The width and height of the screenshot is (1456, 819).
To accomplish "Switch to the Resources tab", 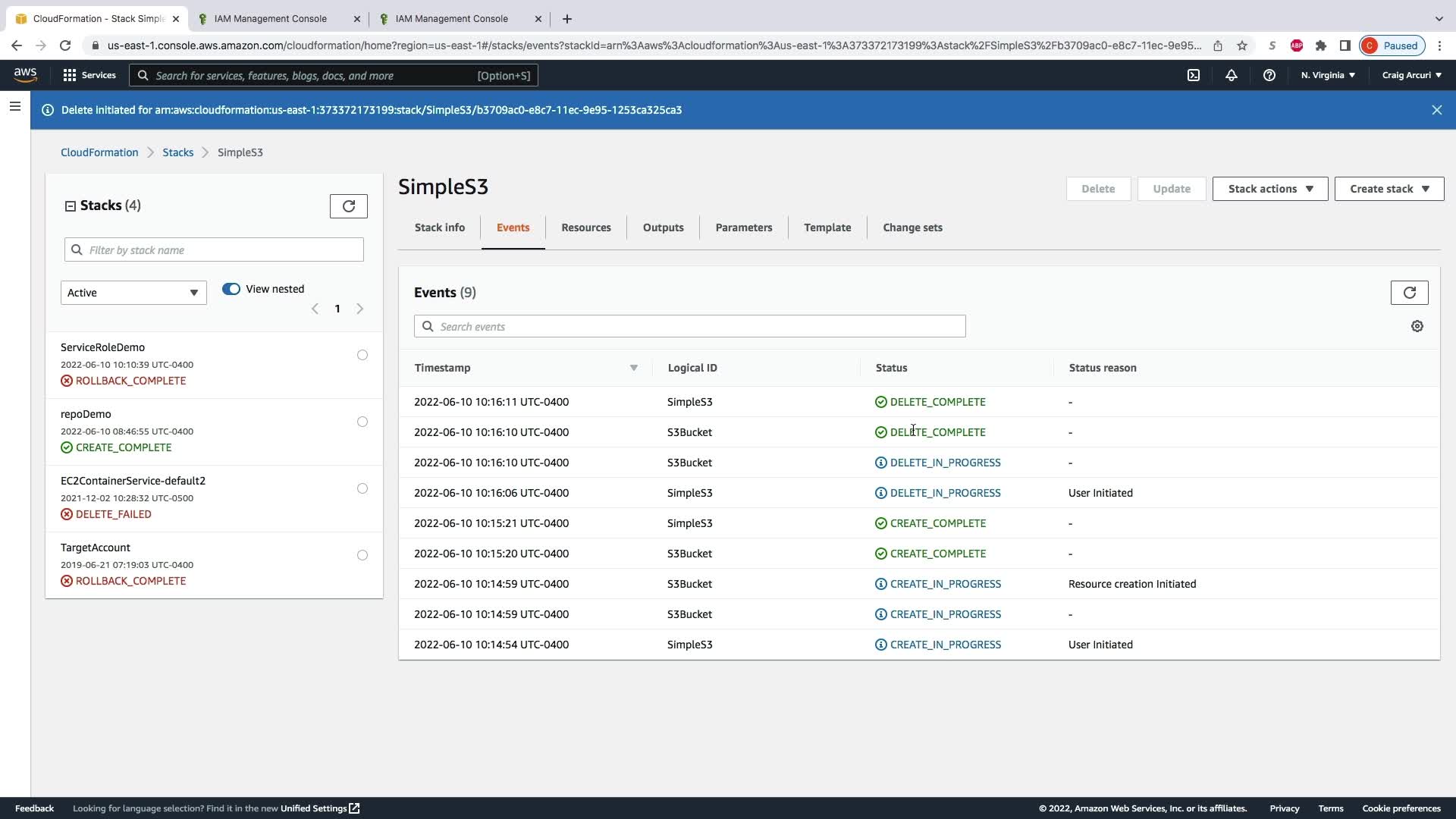I will (585, 227).
